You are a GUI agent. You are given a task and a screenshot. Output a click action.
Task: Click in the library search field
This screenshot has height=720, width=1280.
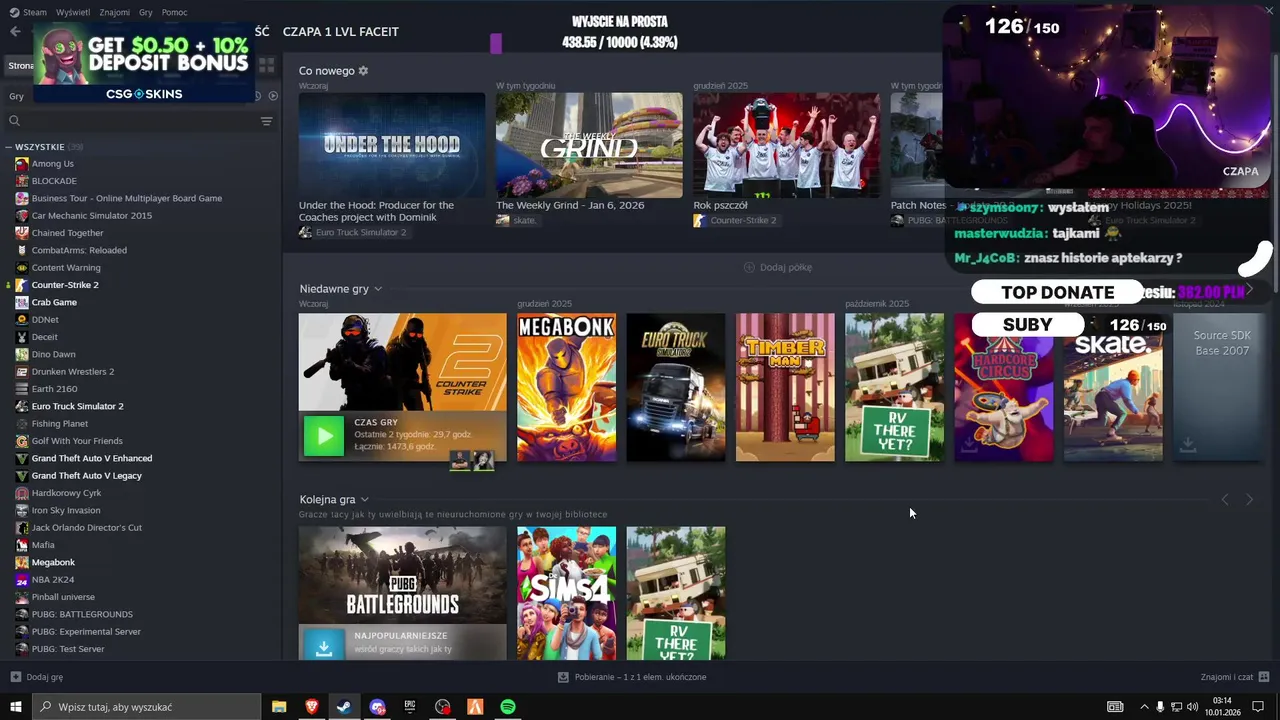(139, 121)
